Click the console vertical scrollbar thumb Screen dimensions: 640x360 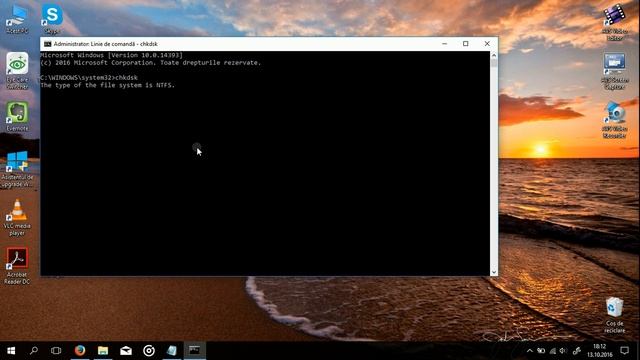(494, 63)
